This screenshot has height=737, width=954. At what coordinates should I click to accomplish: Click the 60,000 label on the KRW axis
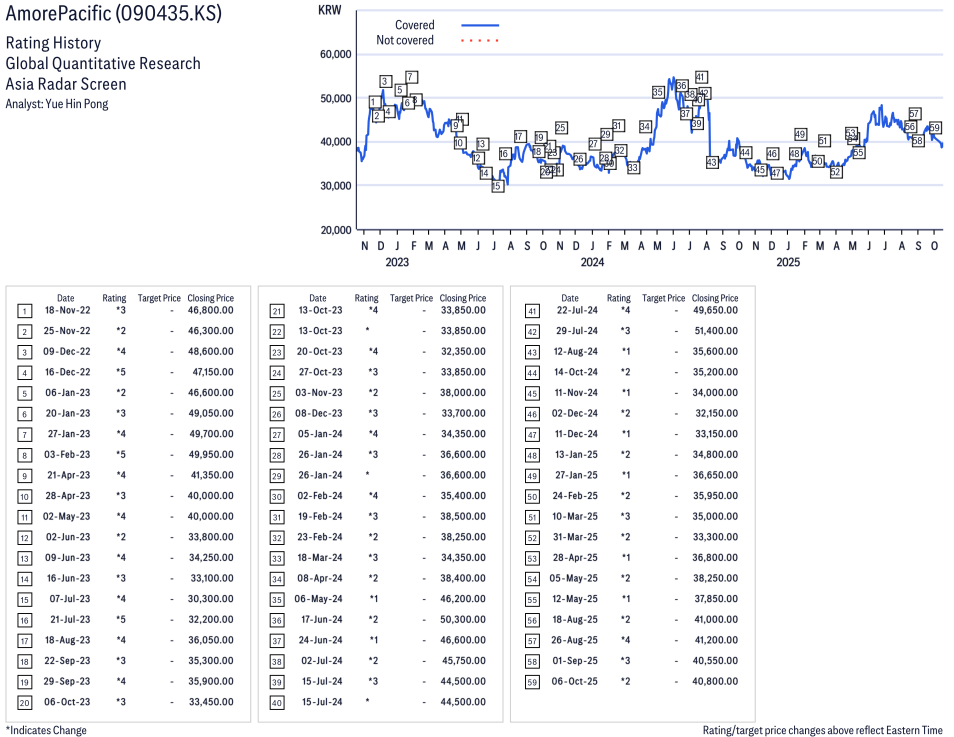pyautogui.click(x=335, y=54)
